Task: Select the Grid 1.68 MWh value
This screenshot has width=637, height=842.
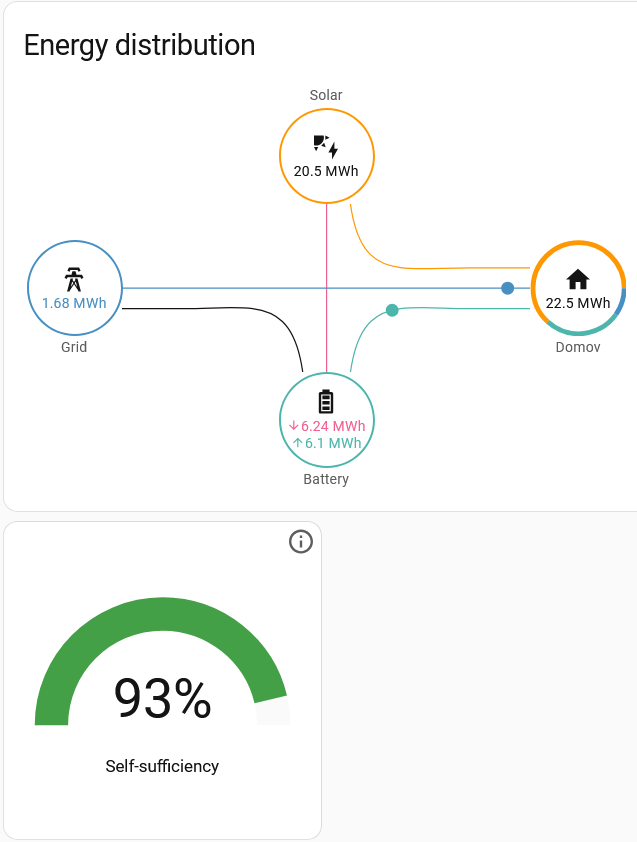Action: pyautogui.click(x=74, y=303)
